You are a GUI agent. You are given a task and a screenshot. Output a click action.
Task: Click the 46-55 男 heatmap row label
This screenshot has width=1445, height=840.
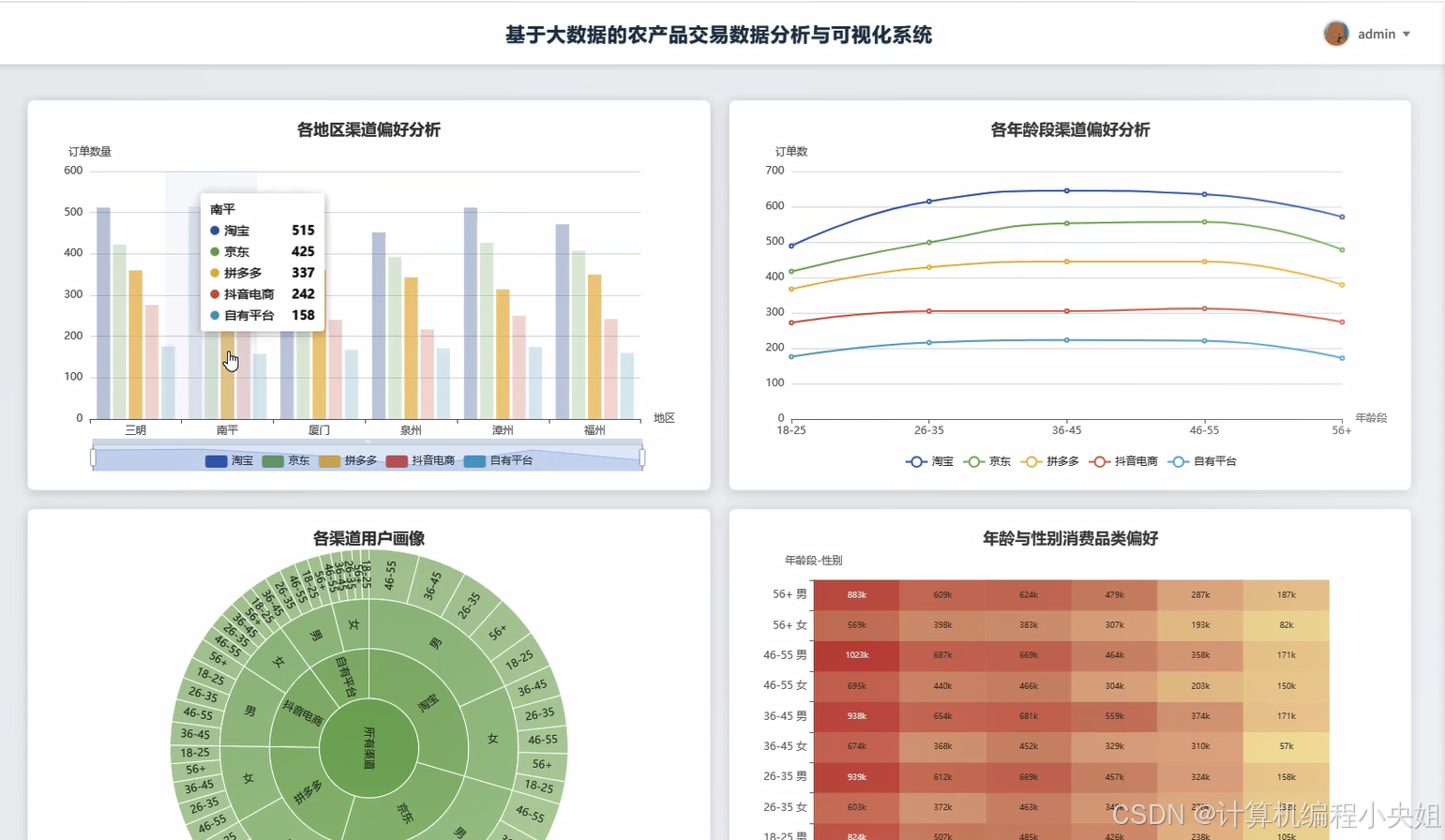pos(785,655)
